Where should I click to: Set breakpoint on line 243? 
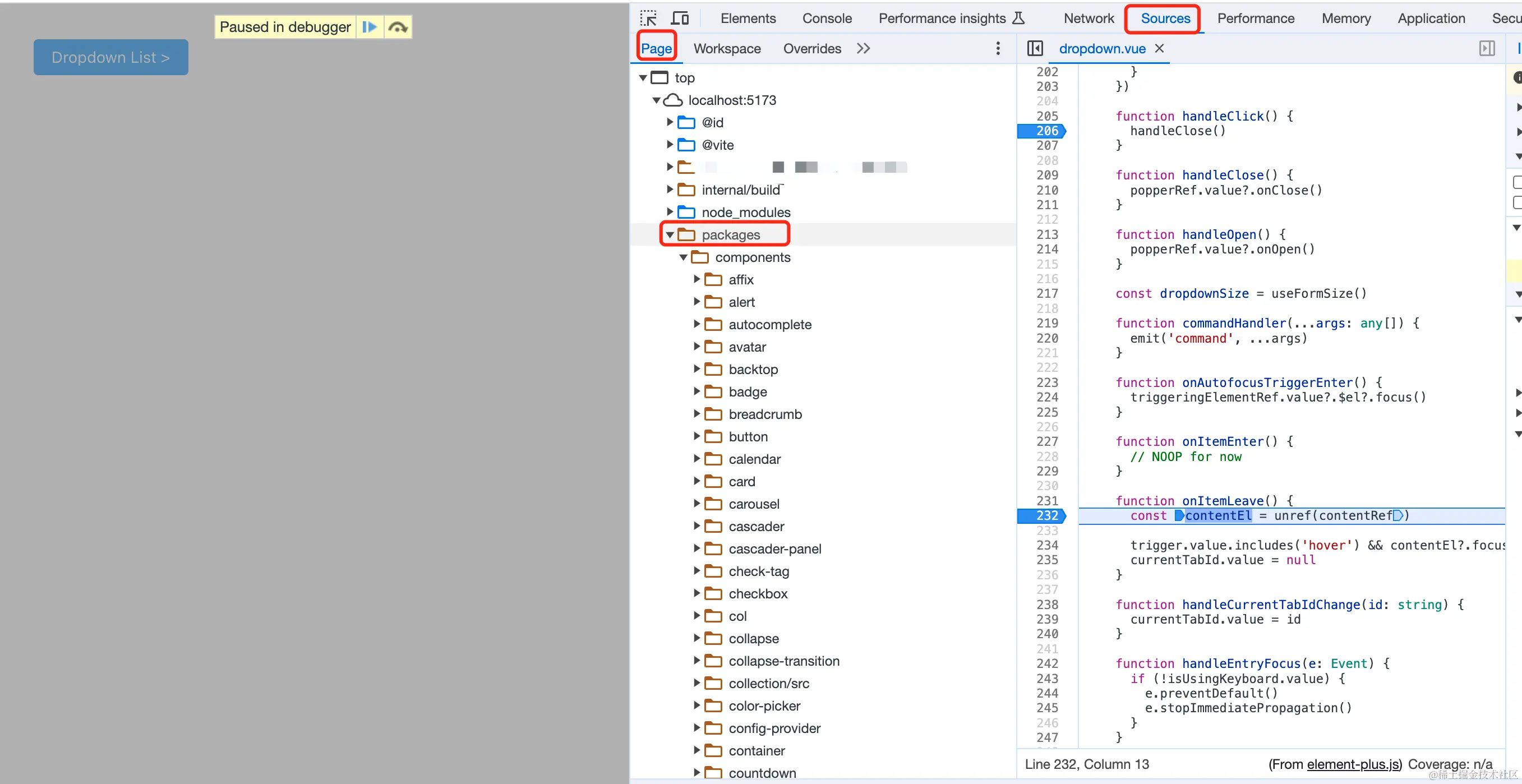(x=1047, y=678)
